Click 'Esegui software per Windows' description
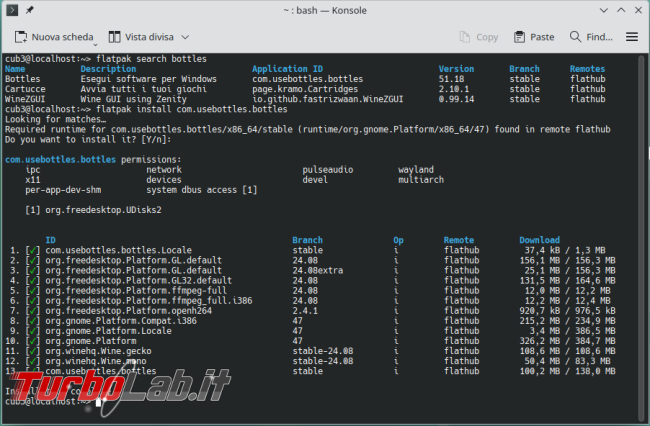 pyautogui.click(x=148, y=79)
